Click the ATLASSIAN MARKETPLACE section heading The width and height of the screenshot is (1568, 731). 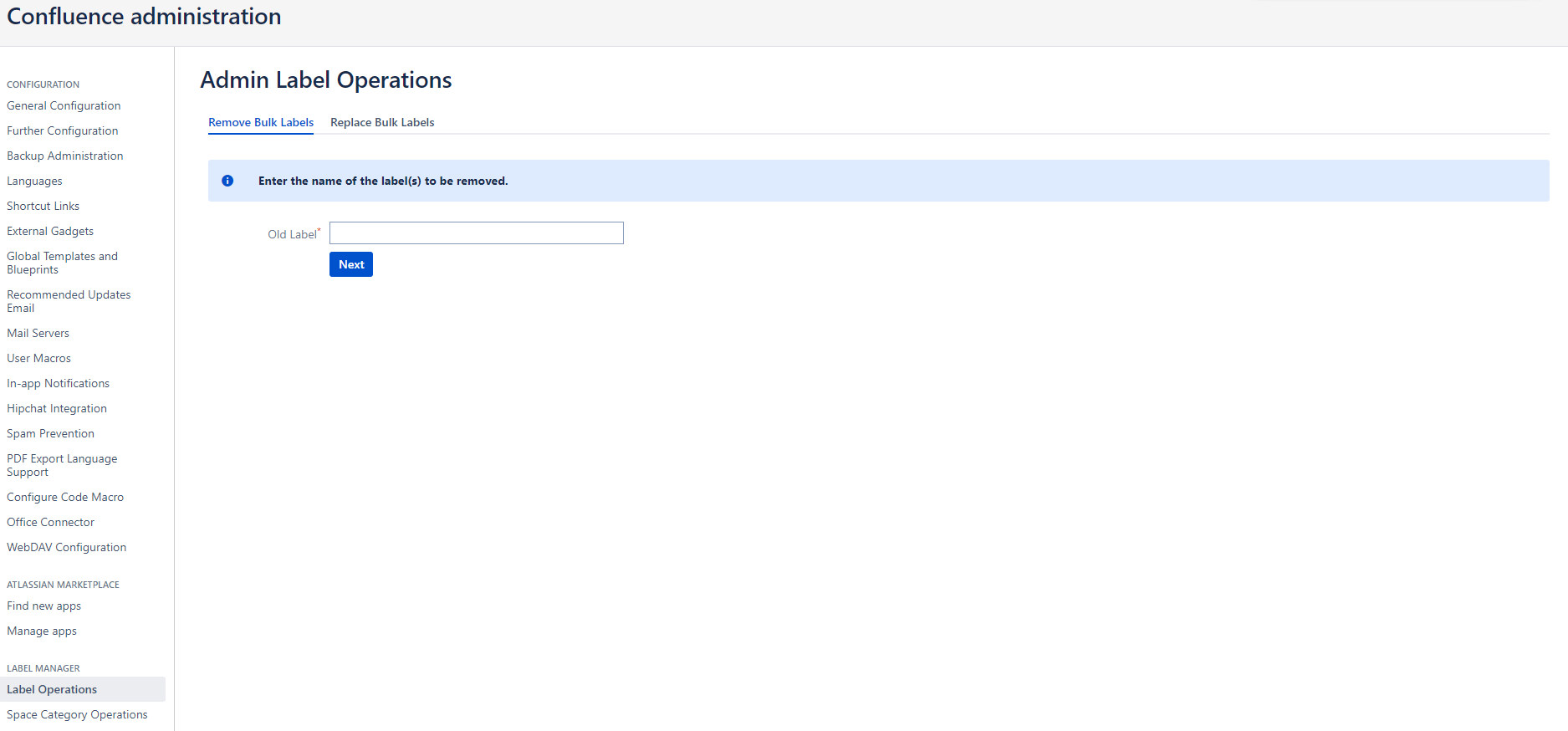64,585
